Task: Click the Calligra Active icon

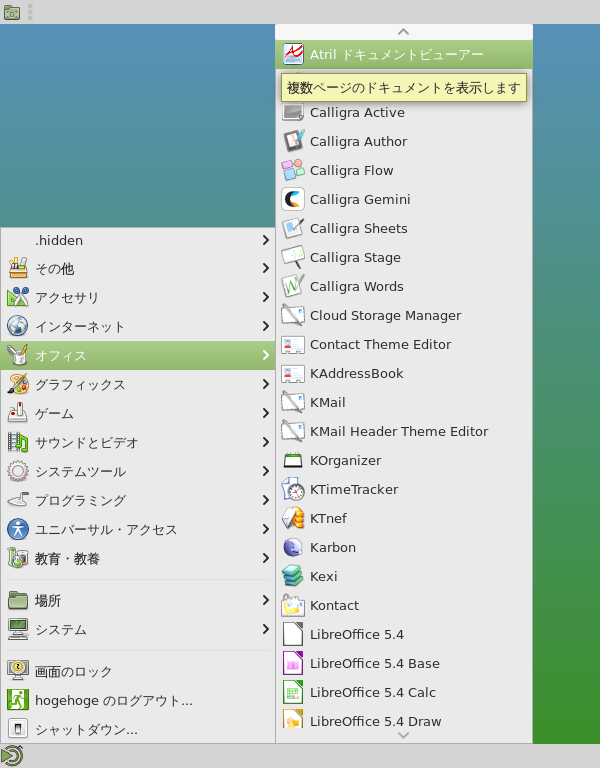Action: [293, 113]
